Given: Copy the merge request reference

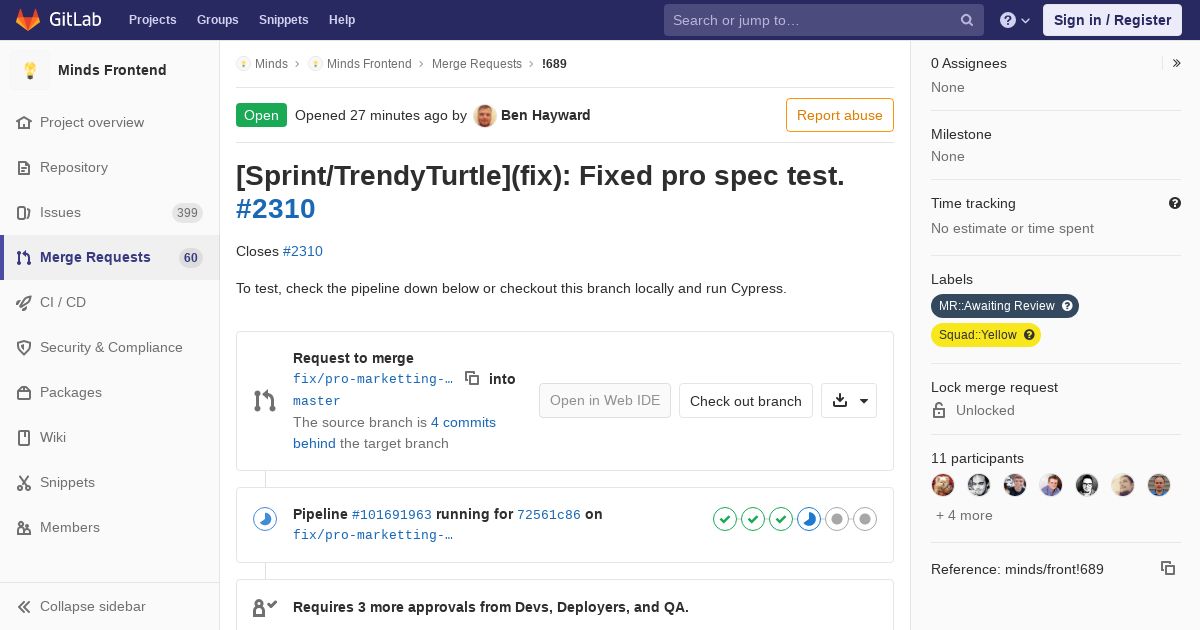Looking at the screenshot, I should point(1168,568).
